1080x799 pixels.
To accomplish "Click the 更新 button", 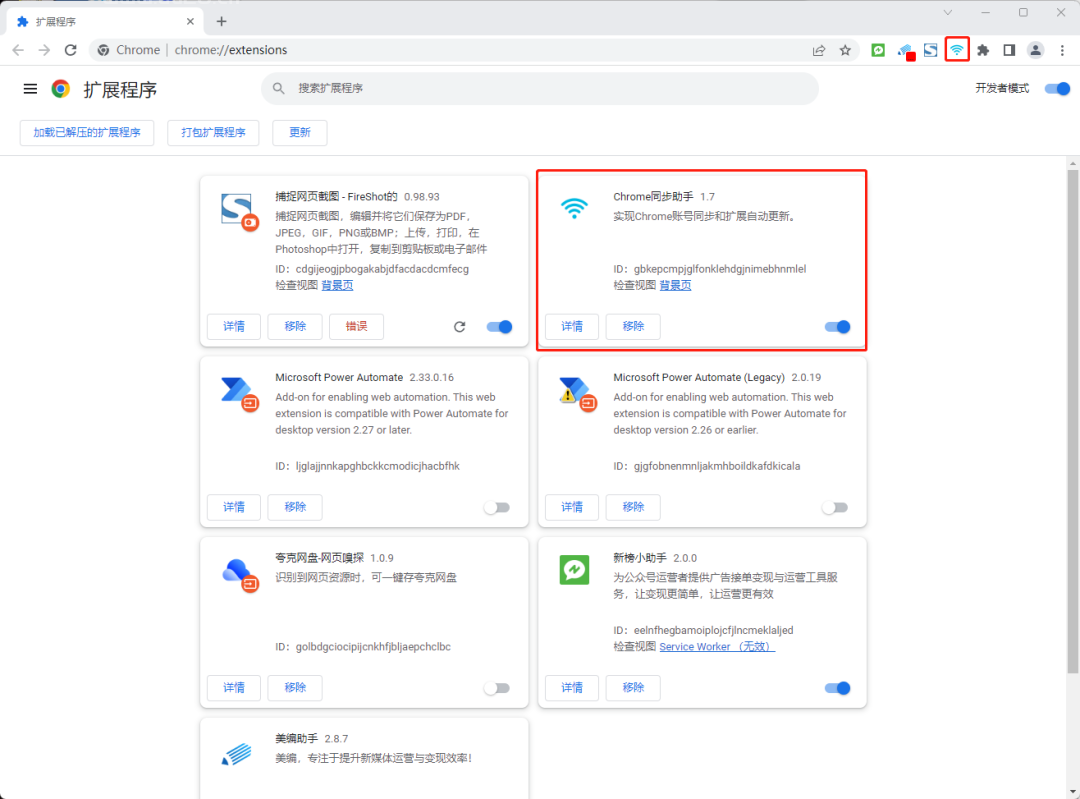I will [x=300, y=132].
